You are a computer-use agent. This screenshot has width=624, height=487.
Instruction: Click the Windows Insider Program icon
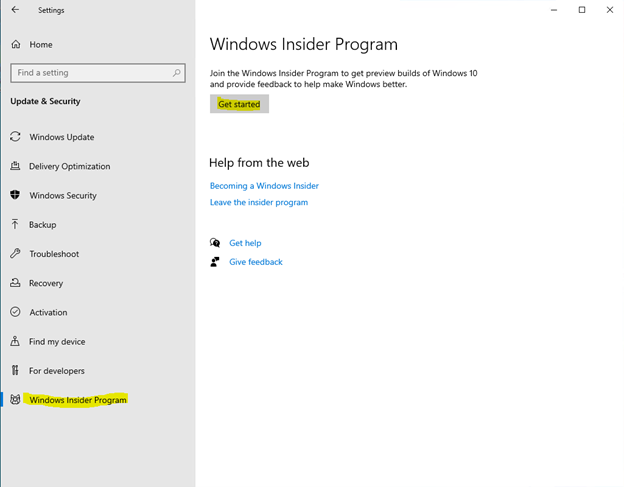pyautogui.click(x=15, y=399)
